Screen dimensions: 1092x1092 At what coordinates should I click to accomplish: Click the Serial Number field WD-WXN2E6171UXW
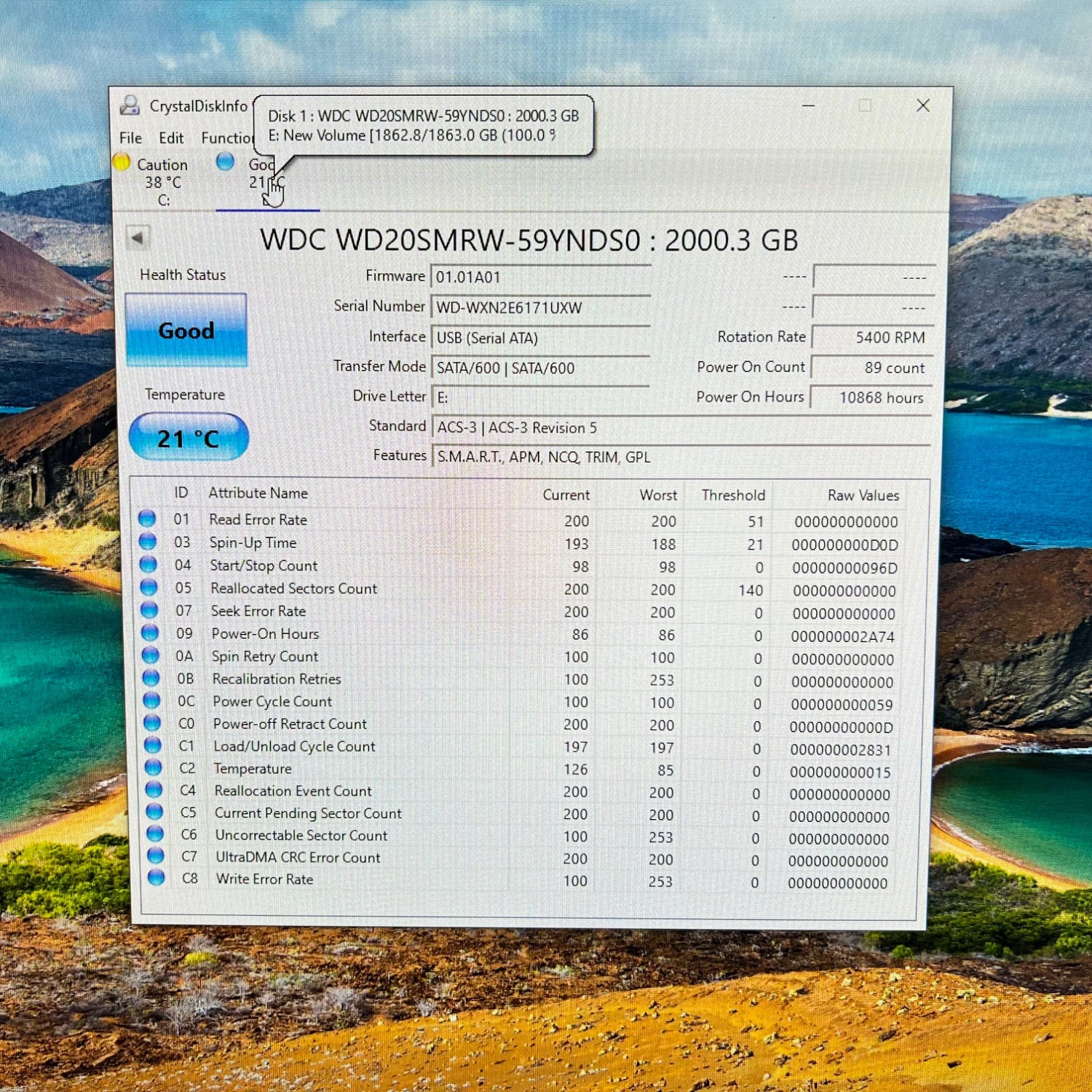coord(540,307)
